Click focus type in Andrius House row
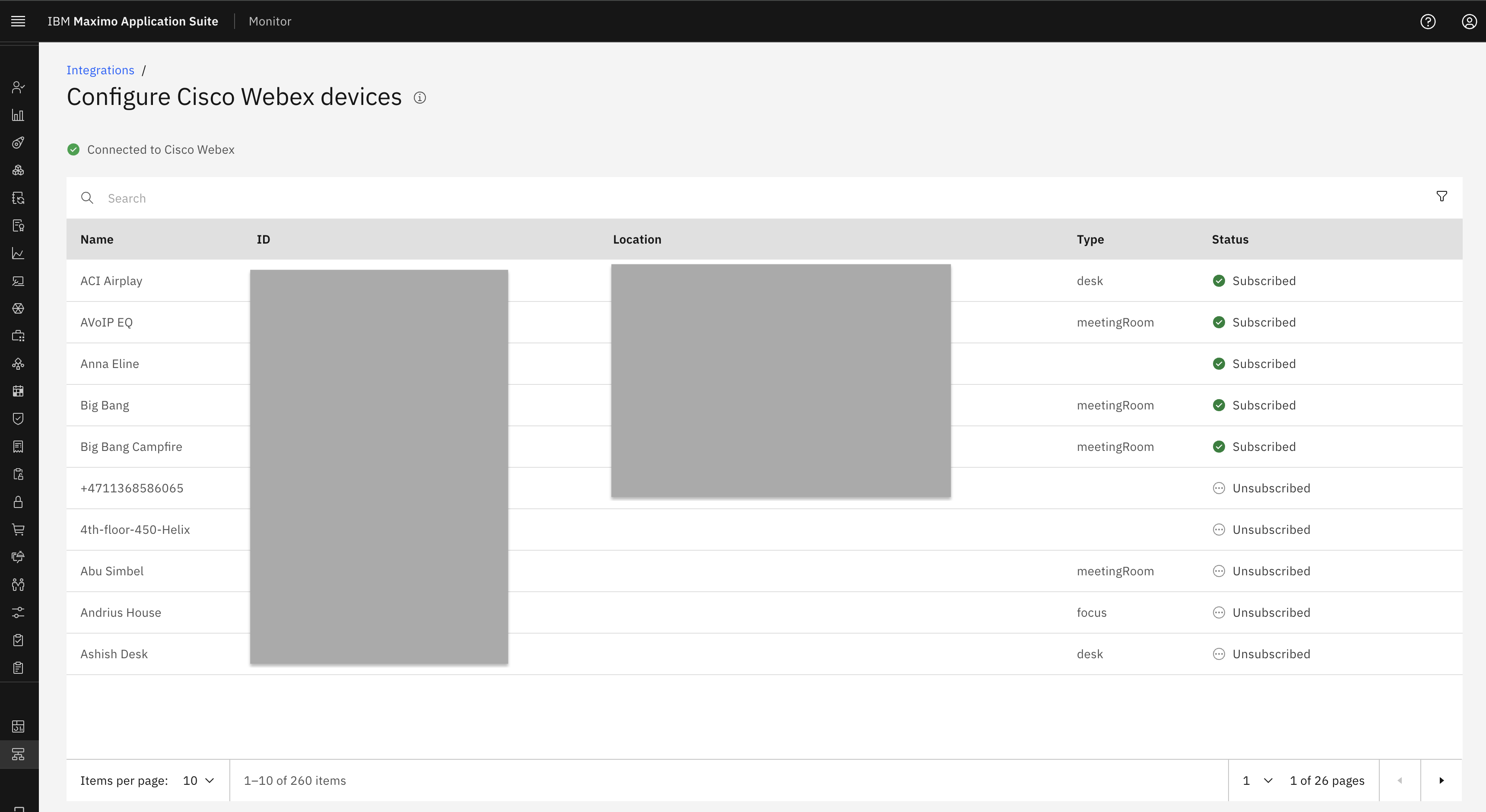This screenshot has width=1486, height=812. point(1092,613)
